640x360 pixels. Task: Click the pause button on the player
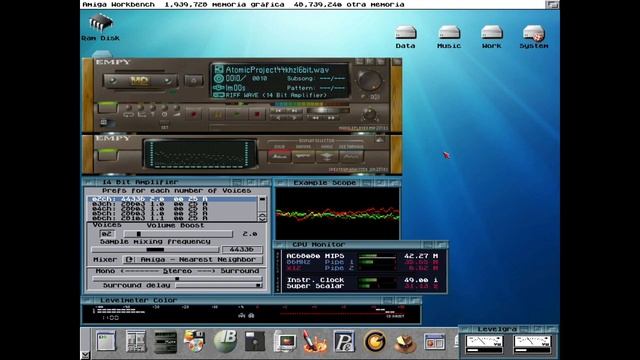pos(218,114)
